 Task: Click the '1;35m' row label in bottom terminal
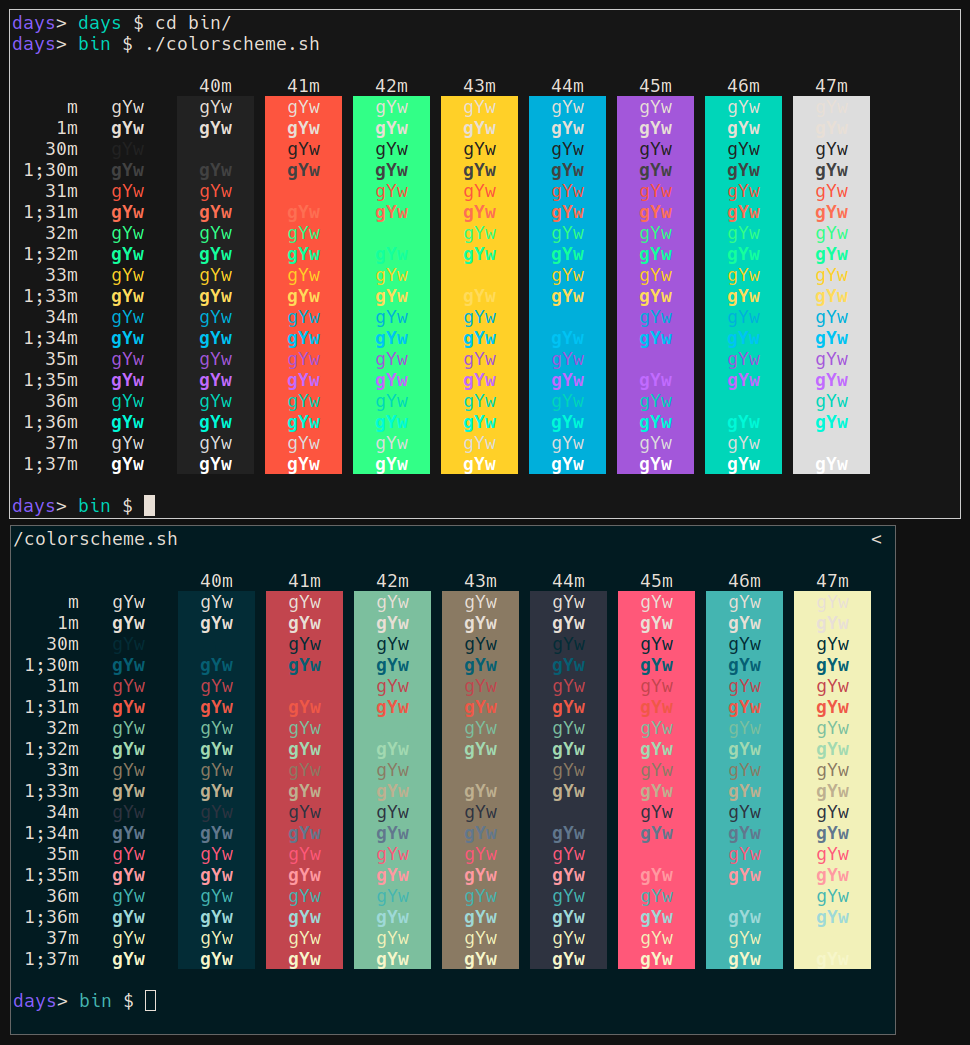[52, 875]
